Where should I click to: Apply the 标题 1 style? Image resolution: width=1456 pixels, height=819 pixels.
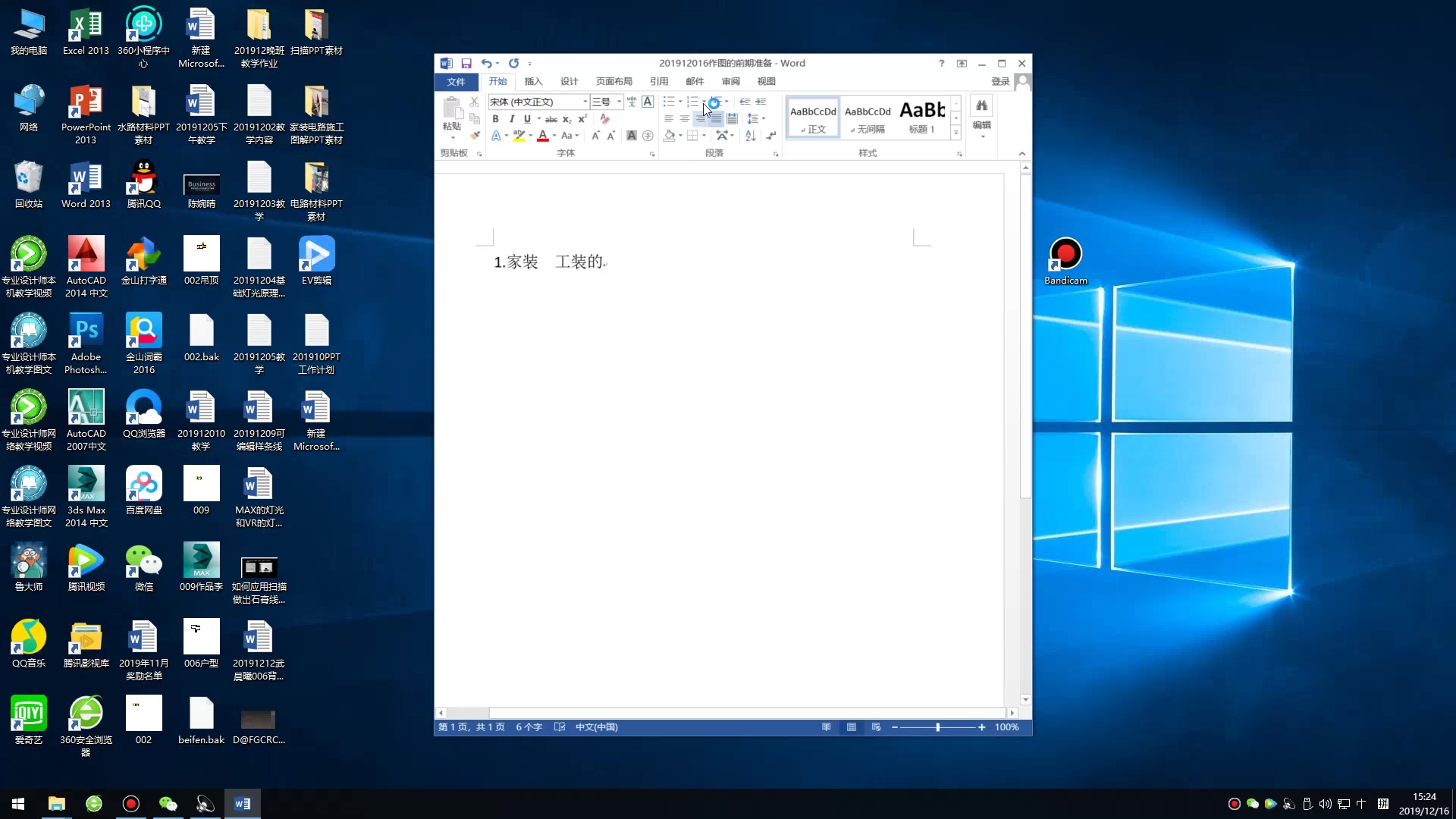click(921, 118)
